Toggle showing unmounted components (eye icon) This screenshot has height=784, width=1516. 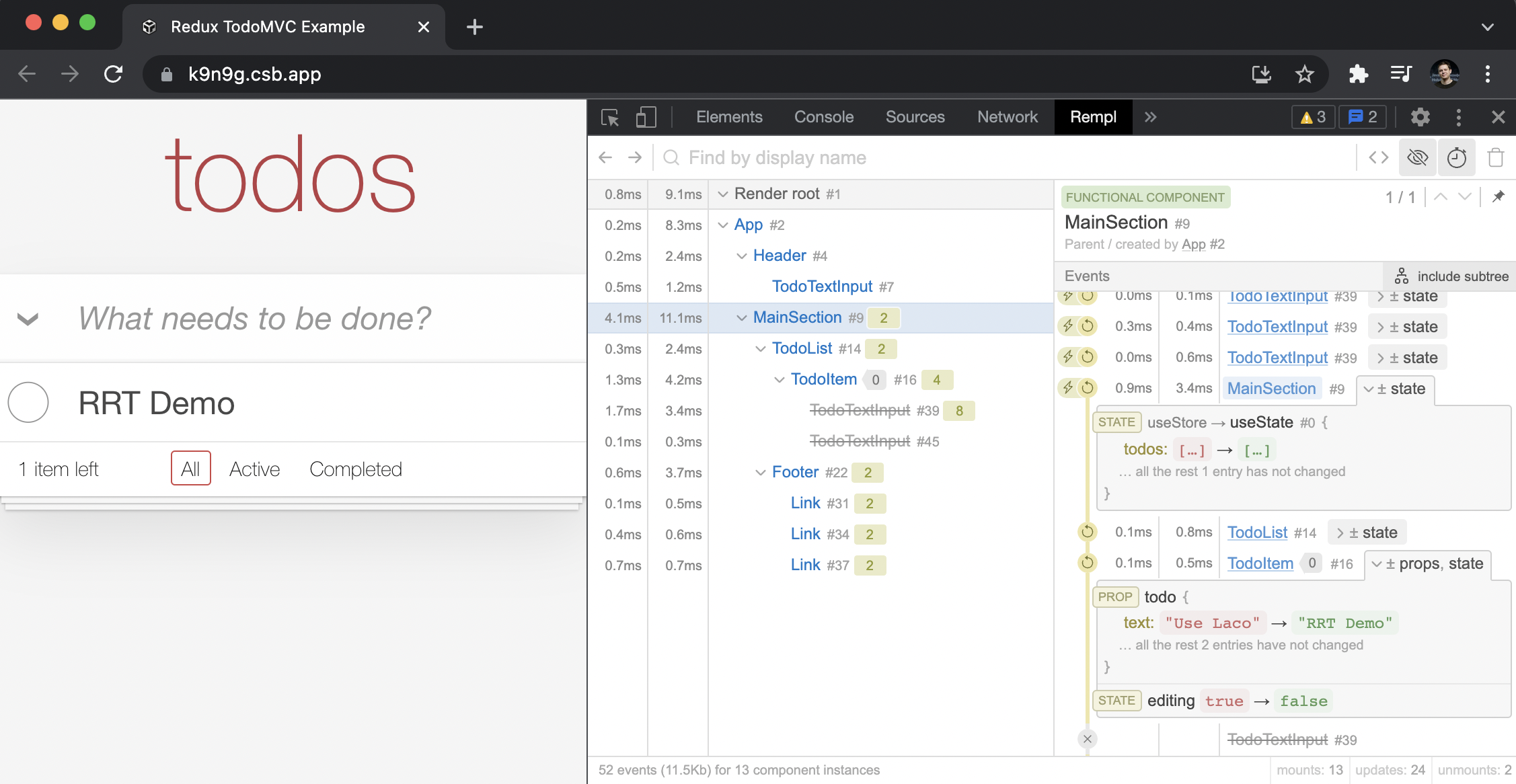coord(1417,158)
